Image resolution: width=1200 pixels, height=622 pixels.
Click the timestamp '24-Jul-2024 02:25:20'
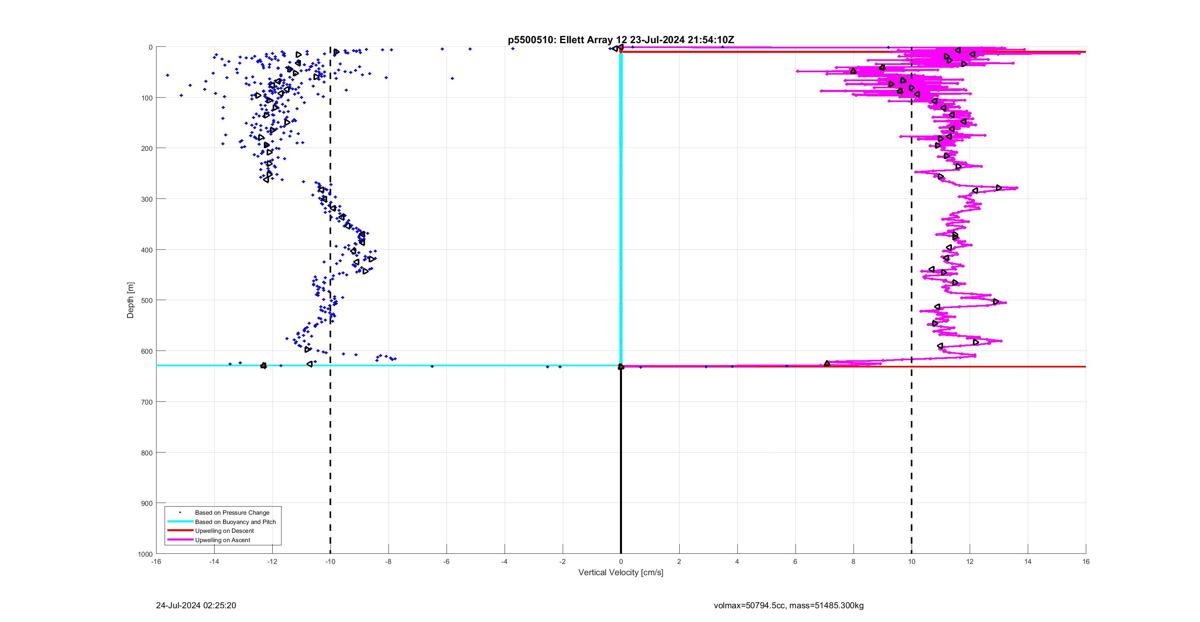pyautogui.click(x=196, y=605)
